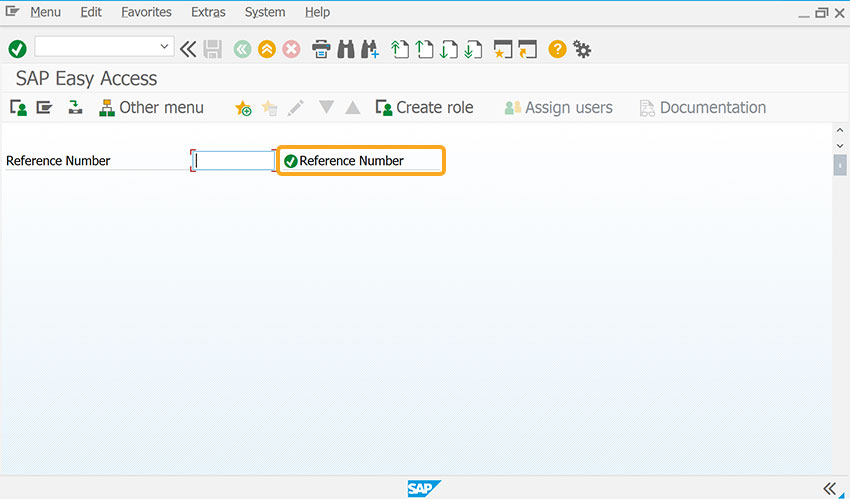Expand the status bar double chevron
This screenshot has width=850, height=500.
(829, 488)
